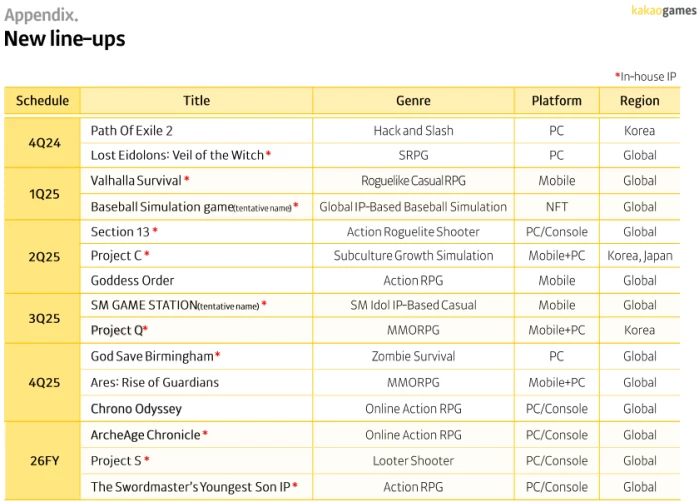This screenshot has width=699, height=502.
Task: Select the Schedule column header
Action: (42, 101)
